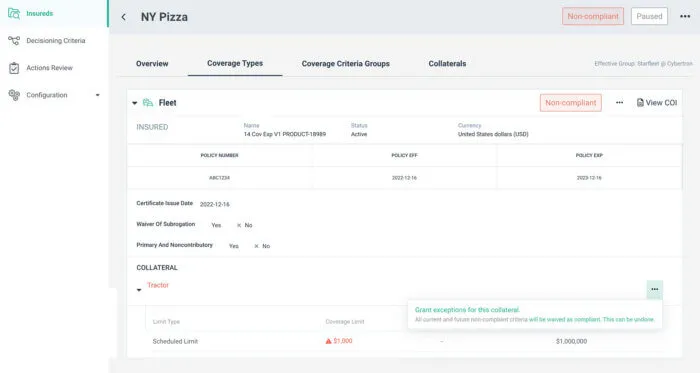This screenshot has width=700, height=373.
Task: Click the policy expiry date 2023-12-16
Action: pyautogui.click(x=589, y=178)
